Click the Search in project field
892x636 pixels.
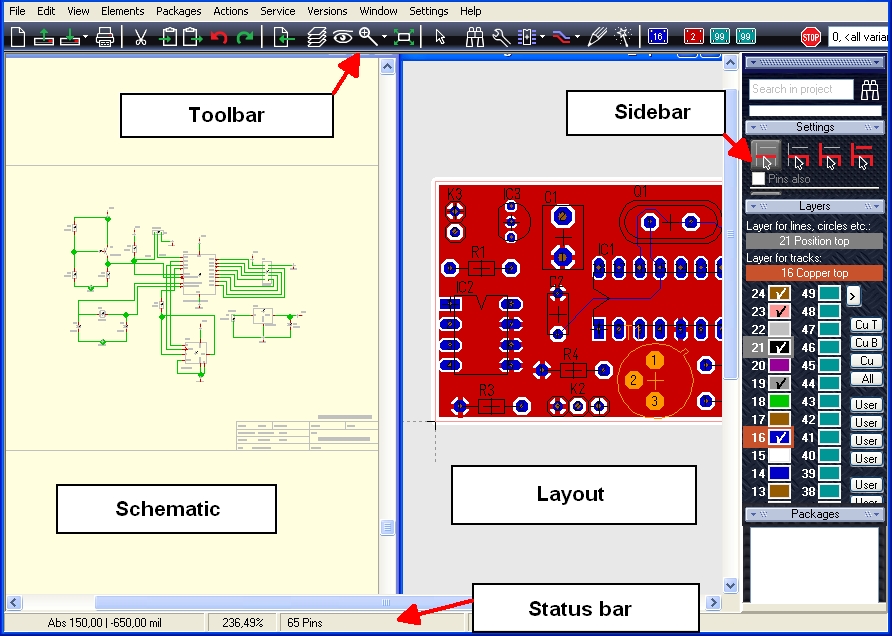click(801, 90)
